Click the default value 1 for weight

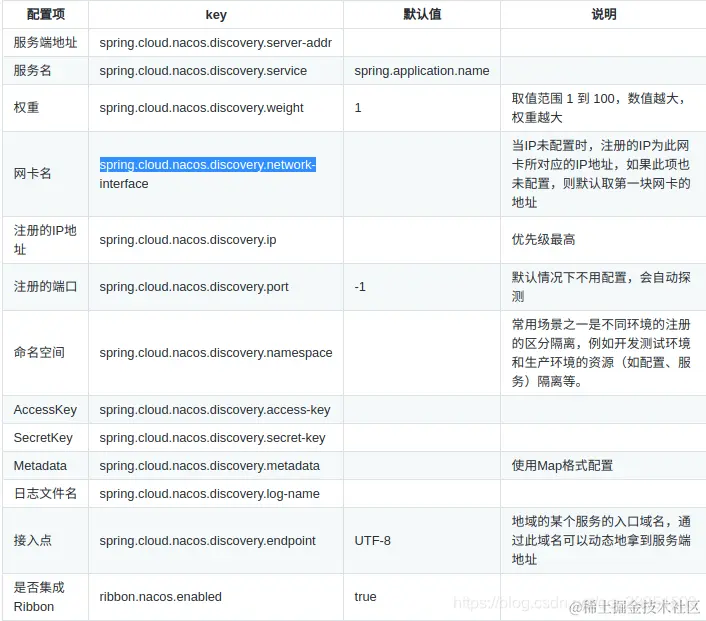[x=358, y=108]
